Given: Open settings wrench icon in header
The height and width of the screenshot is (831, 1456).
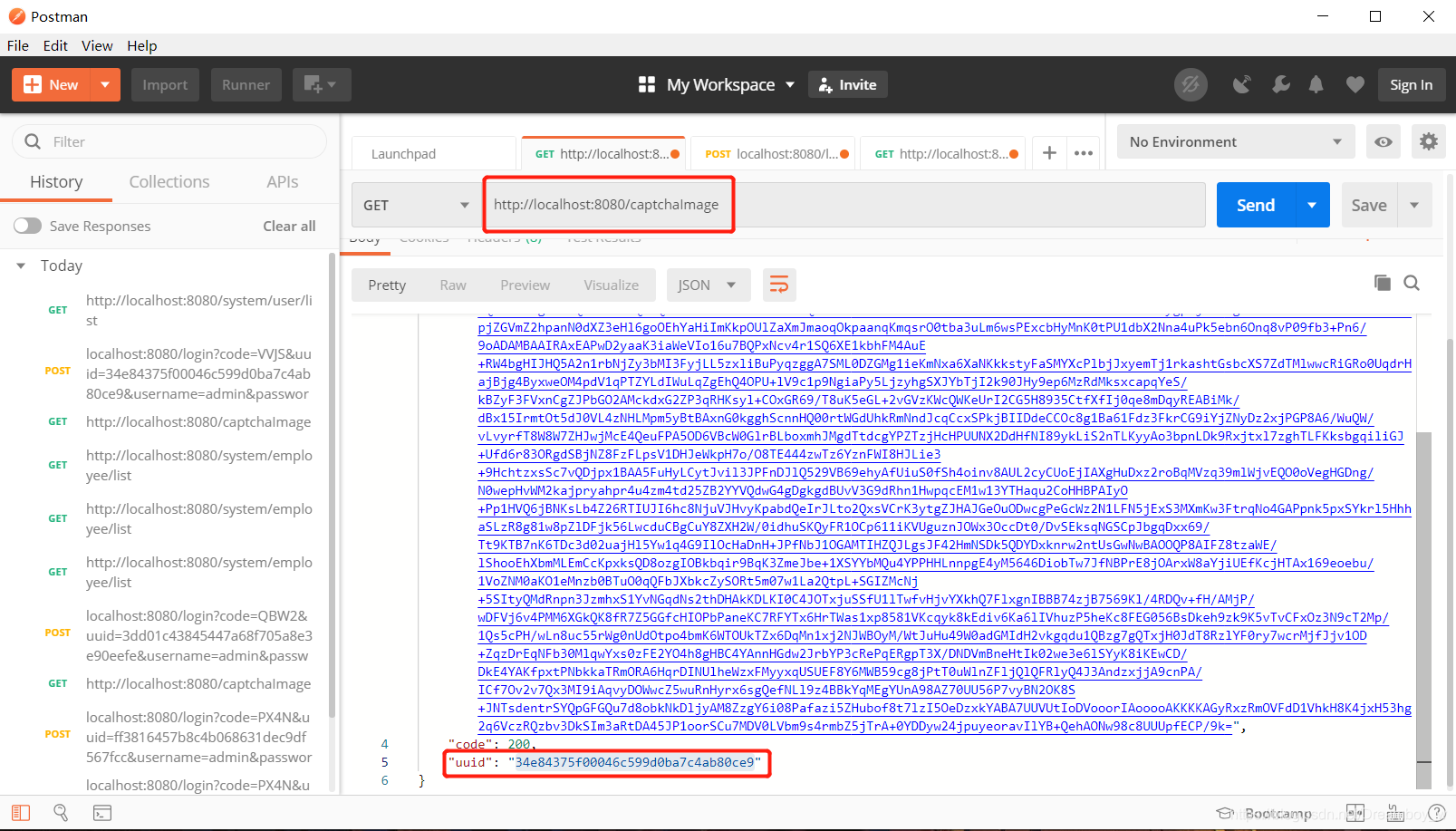Looking at the screenshot, I should (x=1280, y=85).
